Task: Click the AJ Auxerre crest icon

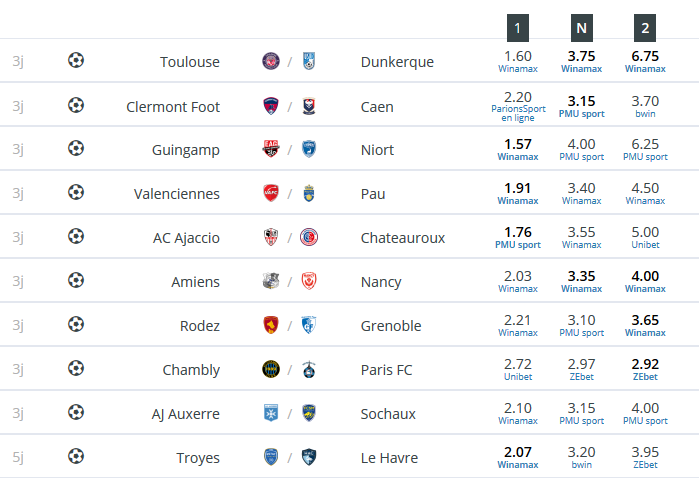Action: [271, 413]
